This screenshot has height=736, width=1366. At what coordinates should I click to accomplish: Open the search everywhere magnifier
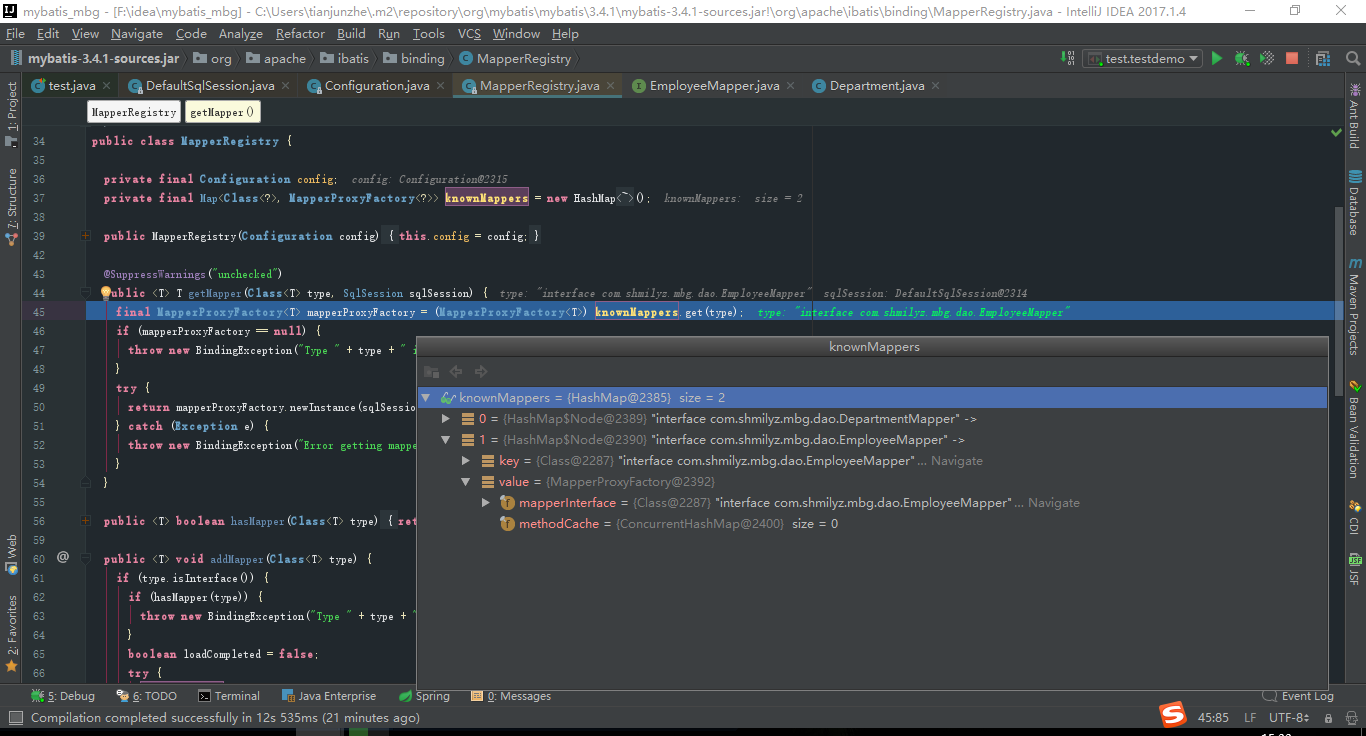1352,59
